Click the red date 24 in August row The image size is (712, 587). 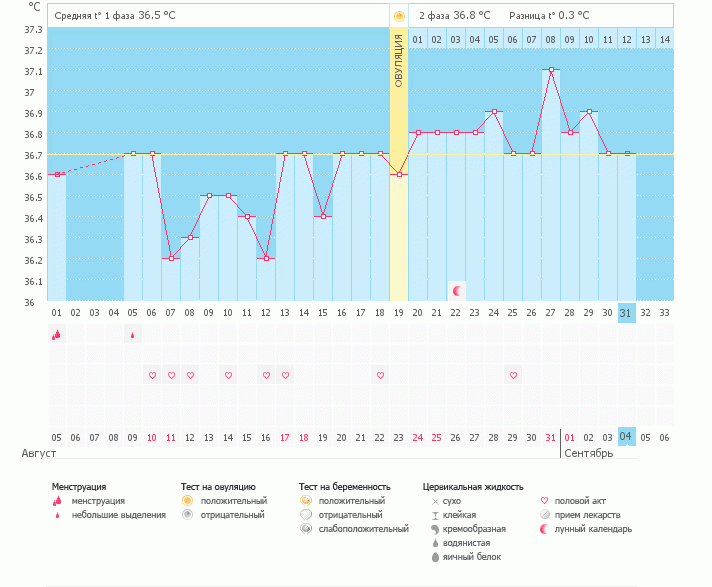(x=417, y=438)
